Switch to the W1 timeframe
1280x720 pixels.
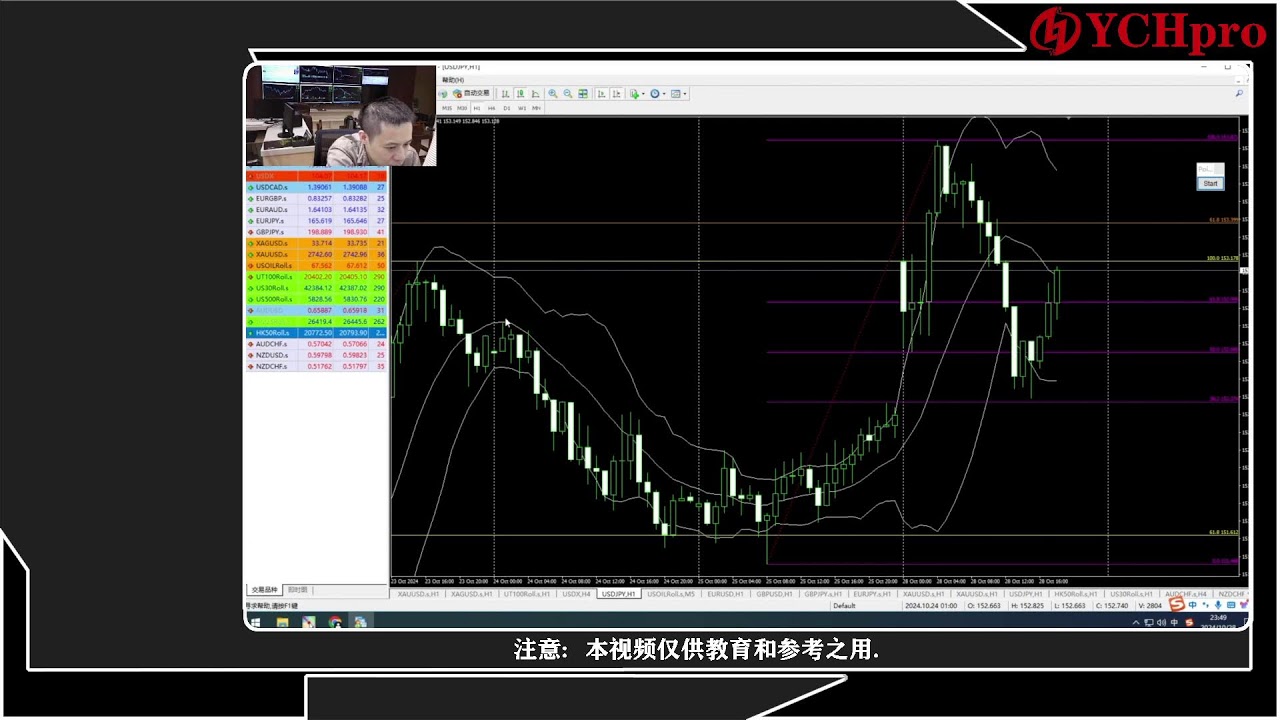point(522,108)
